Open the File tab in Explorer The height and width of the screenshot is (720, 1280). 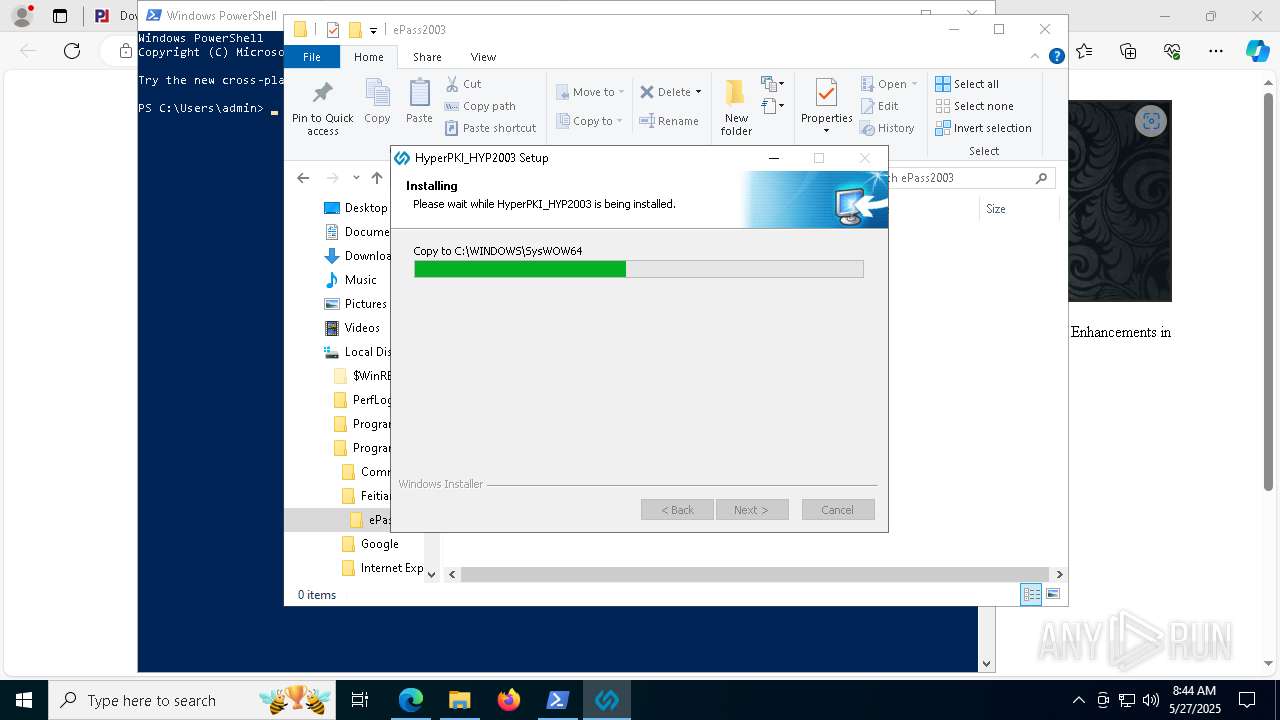point(312,57)
